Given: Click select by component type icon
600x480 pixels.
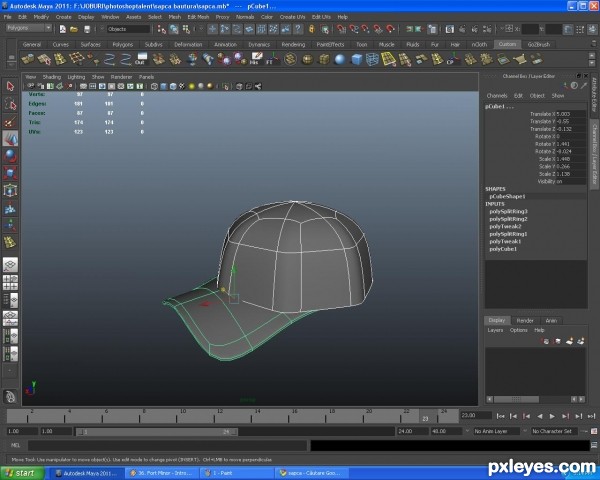Looking at the screenshot, I should click(186, 29).
